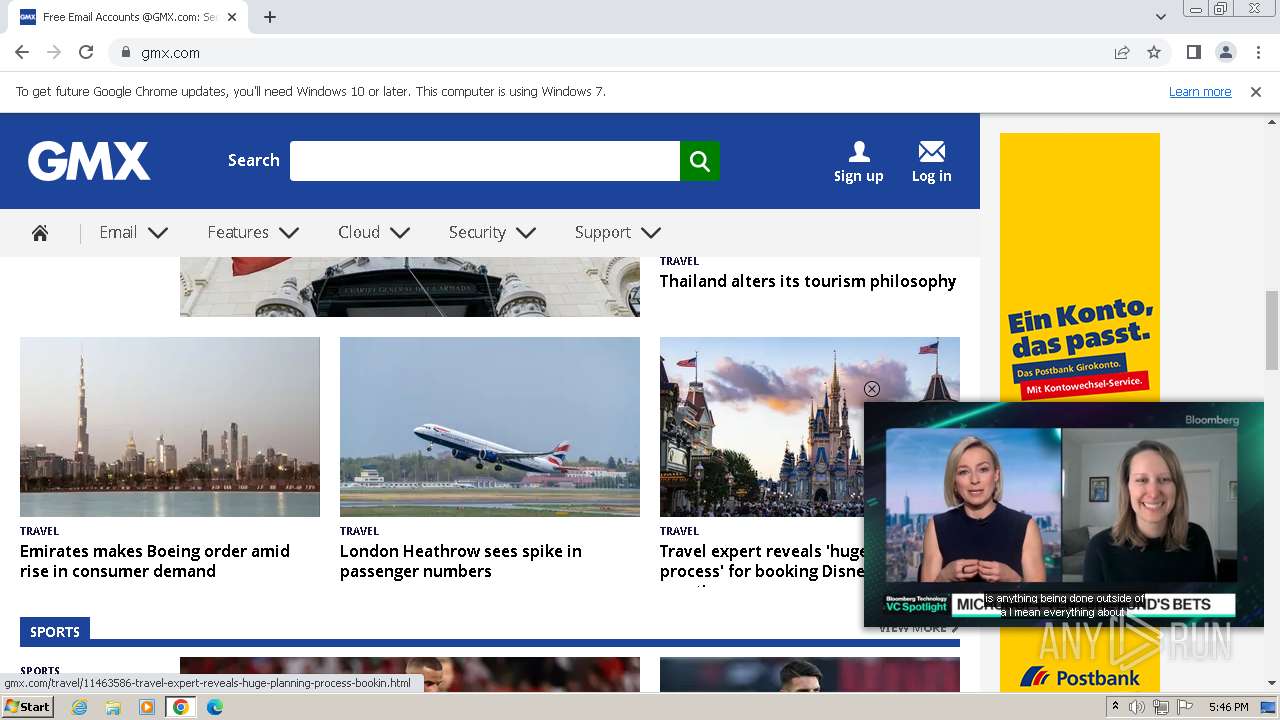Open Emirates makes Boeing order headline
The width and height of the screenshot is (1280, 720).
pos(155,561)
